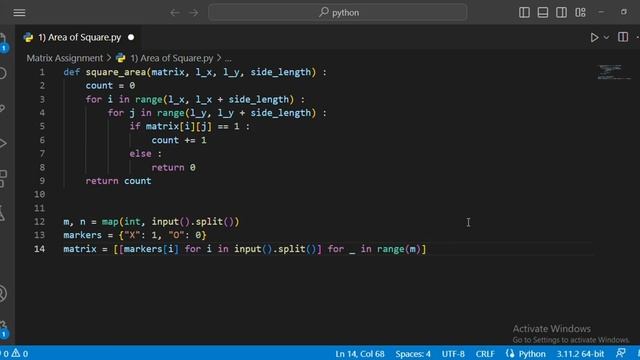Click 'Matrix Assignment' breadcrumb folder

(64, 58)
